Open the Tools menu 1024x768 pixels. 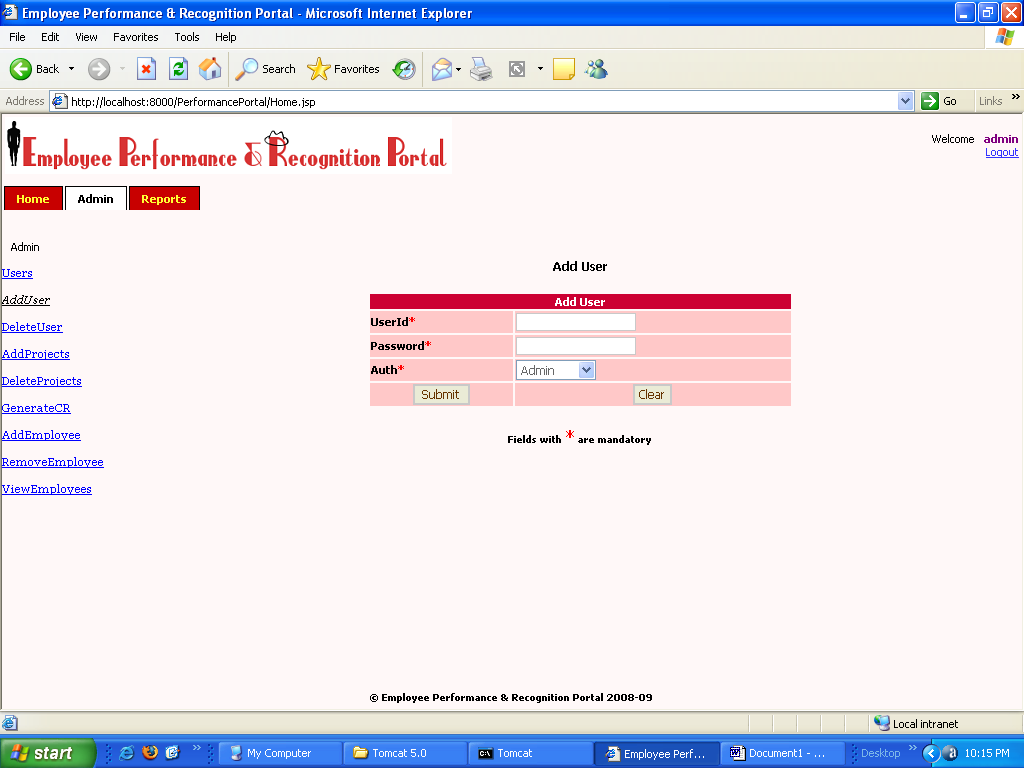(186, 37)
